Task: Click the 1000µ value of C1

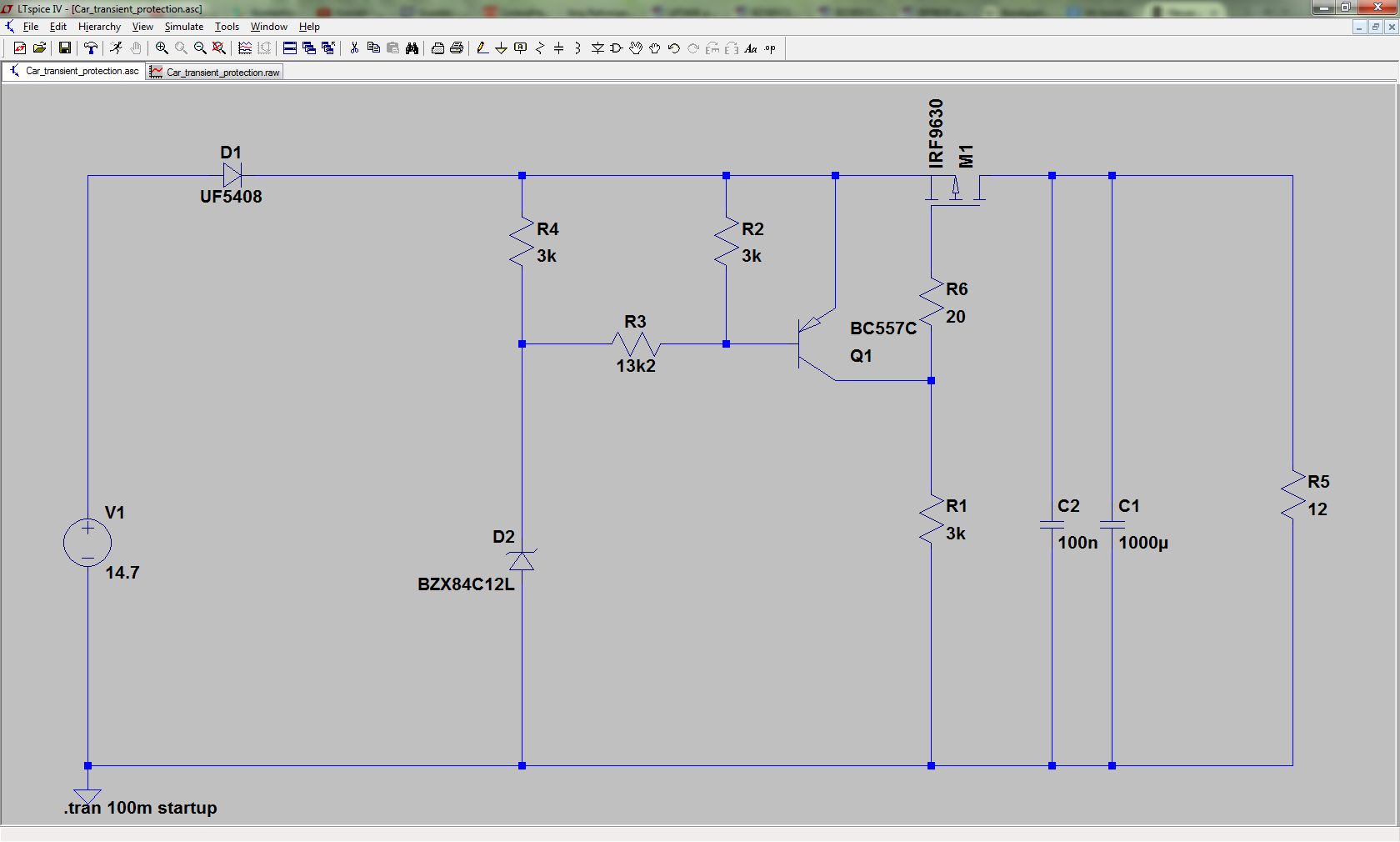Action: (1143, 543)
